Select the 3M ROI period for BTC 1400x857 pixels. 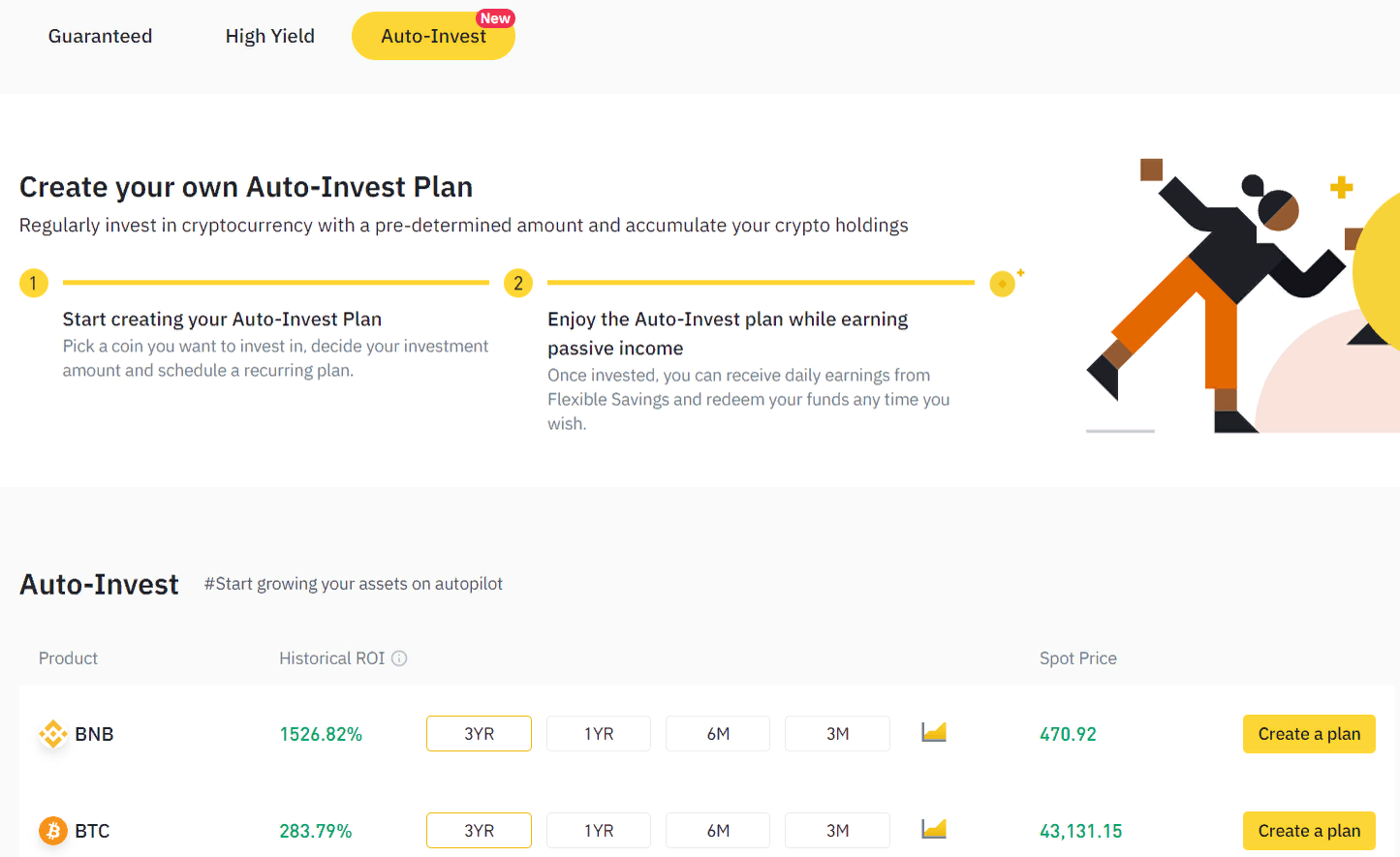(x=837, y=830)
